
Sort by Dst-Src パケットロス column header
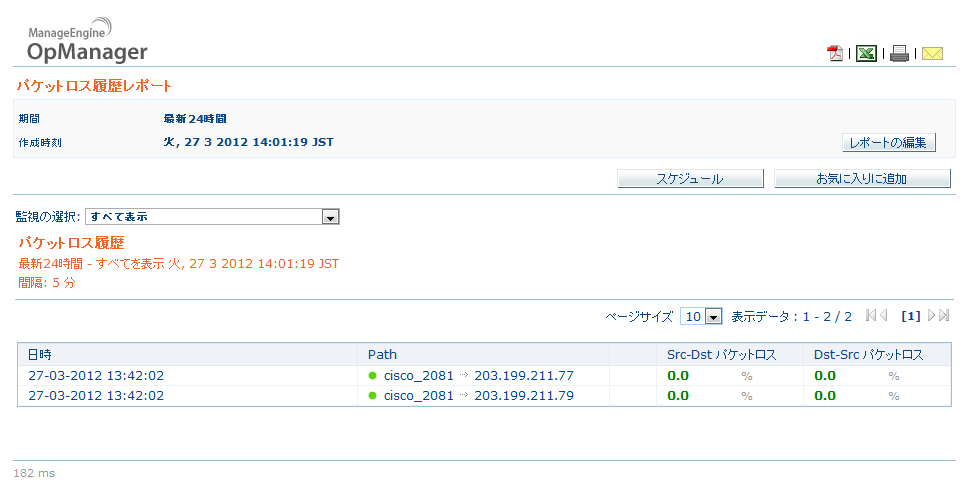(868, 354)
